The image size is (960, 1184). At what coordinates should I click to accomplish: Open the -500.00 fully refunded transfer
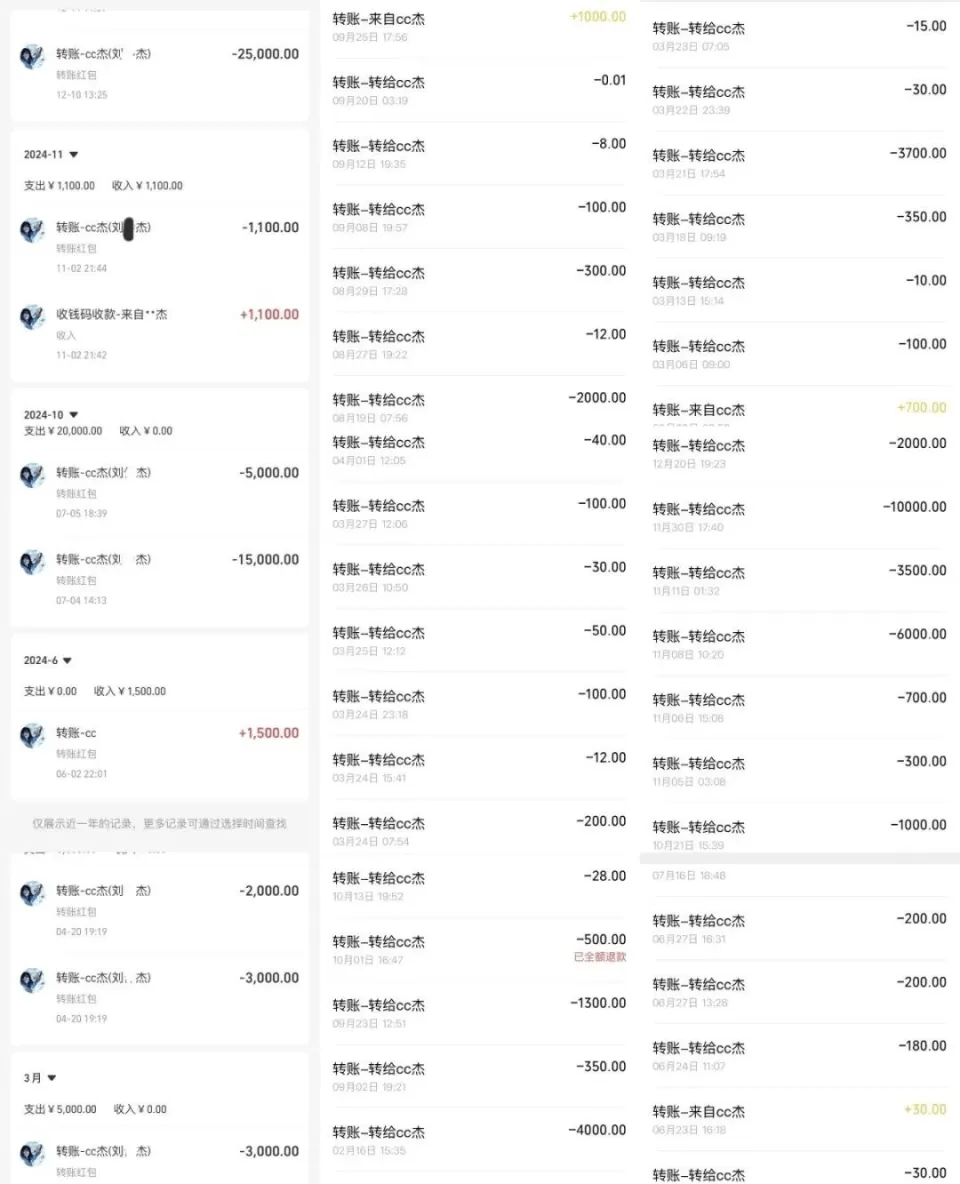pyautogui.click(x=479, y=949)
